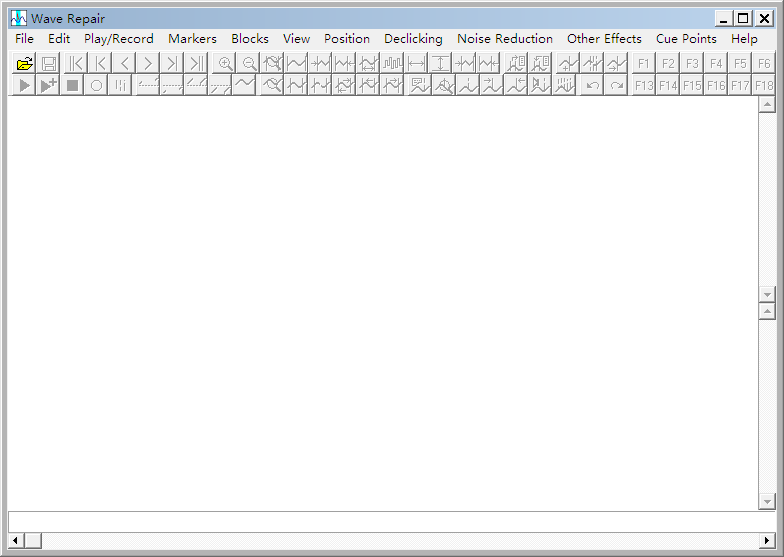
Task: Click the F4 toolbar button
Action: click(716, 64)
